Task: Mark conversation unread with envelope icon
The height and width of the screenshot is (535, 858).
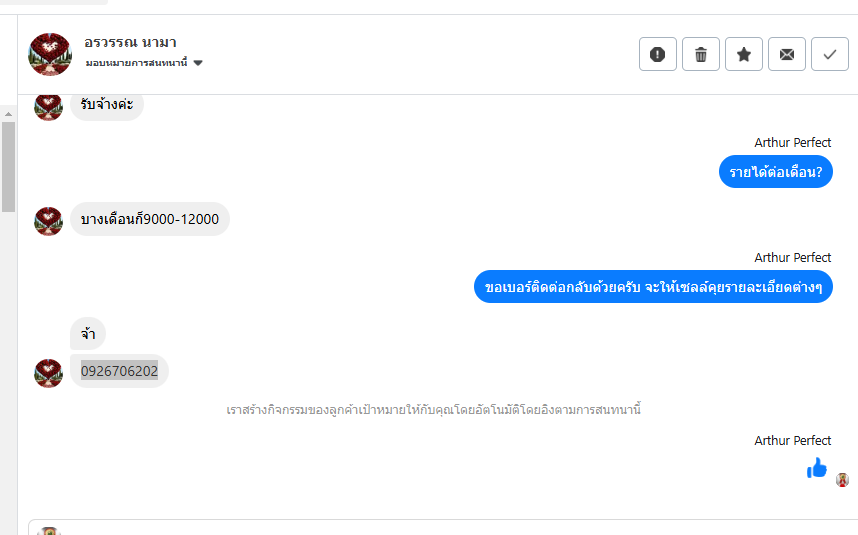Action: tap(786, 54)
